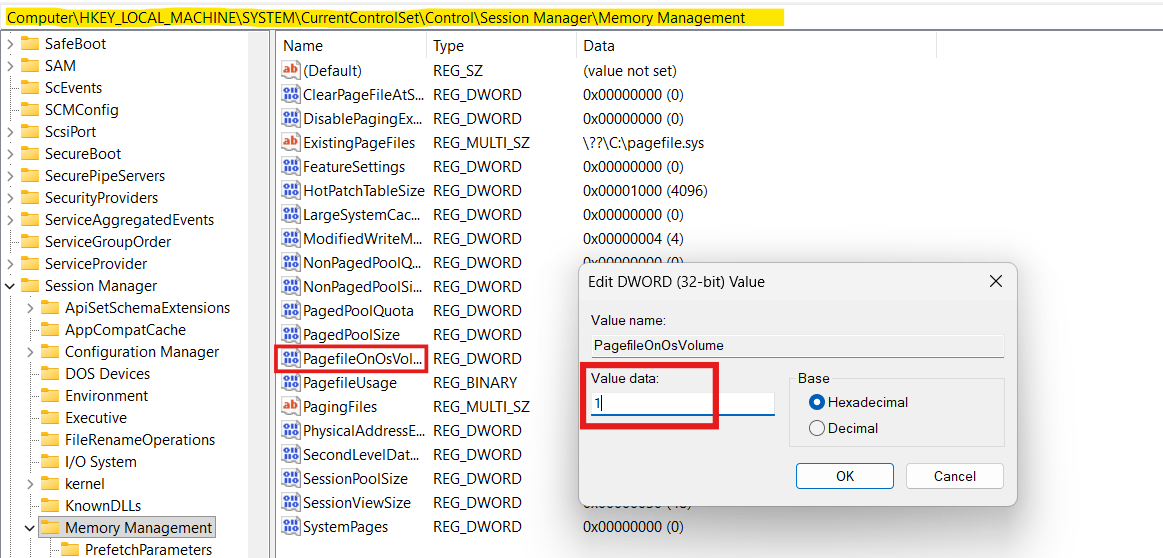Image resolution: width=1163 pixels, height=558 pixels.
Task: Click the 0x00000004 (4) data cell
Action: pyautogui.click(x=633, y=238)
